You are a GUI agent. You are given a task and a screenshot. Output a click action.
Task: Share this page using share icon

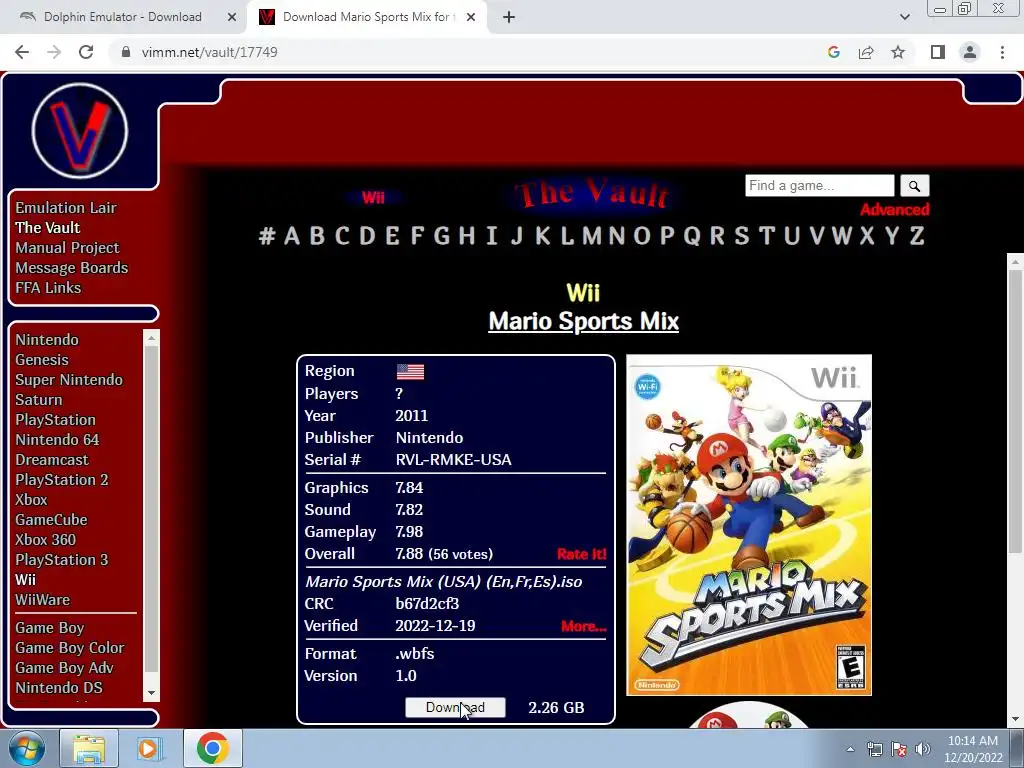(x=866, y=52)
